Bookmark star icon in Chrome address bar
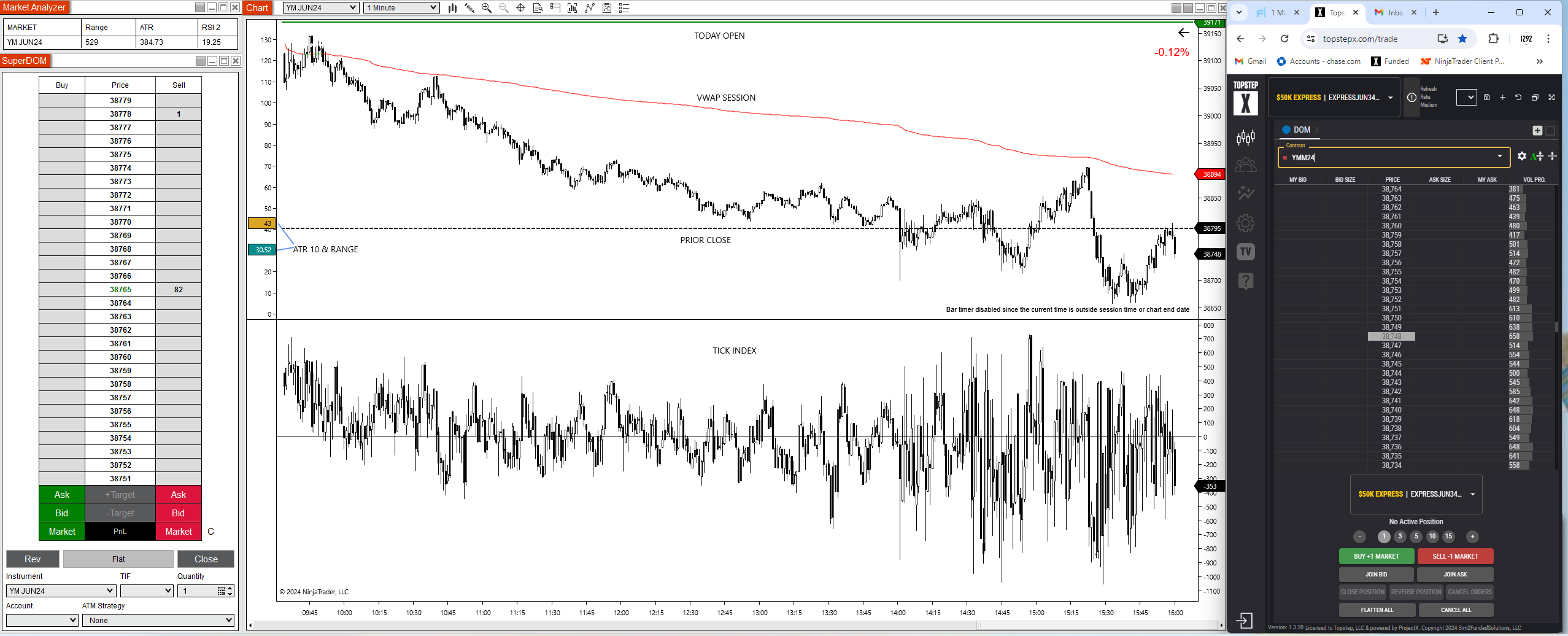The width and height of the screenshot is (1568, 636). (x=1462, y=39)
